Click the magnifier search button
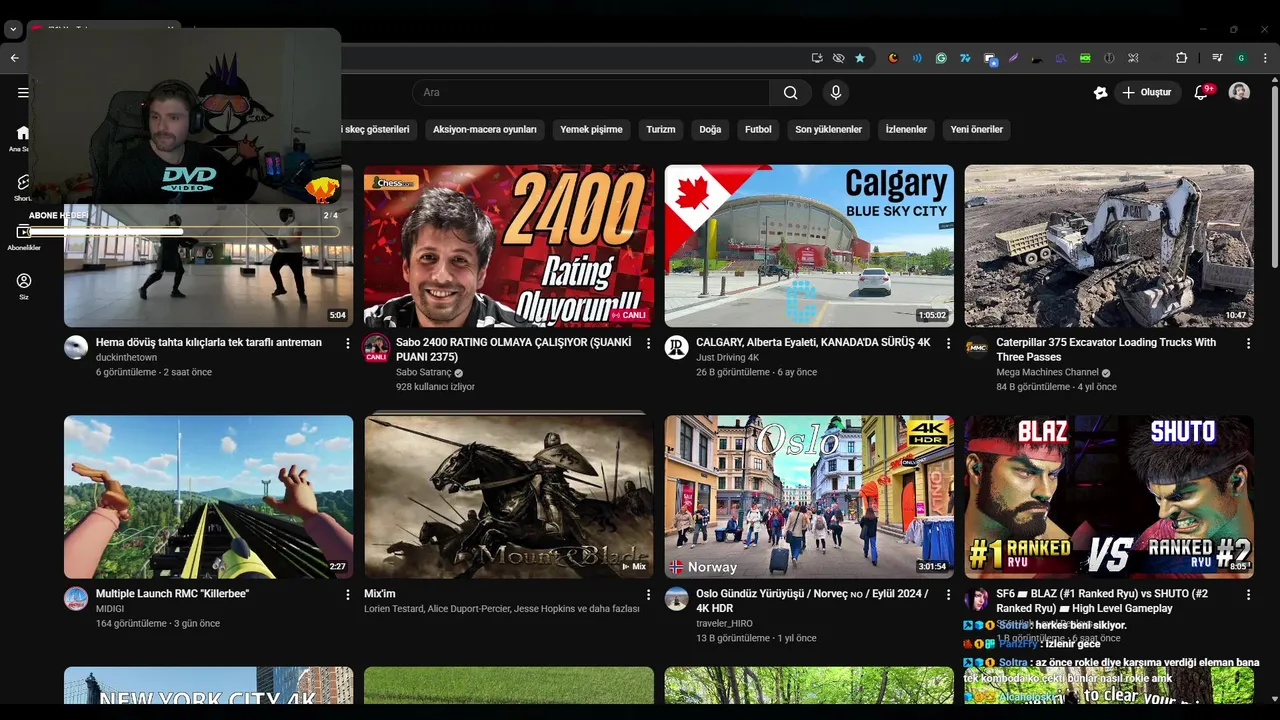 (790, 93)
